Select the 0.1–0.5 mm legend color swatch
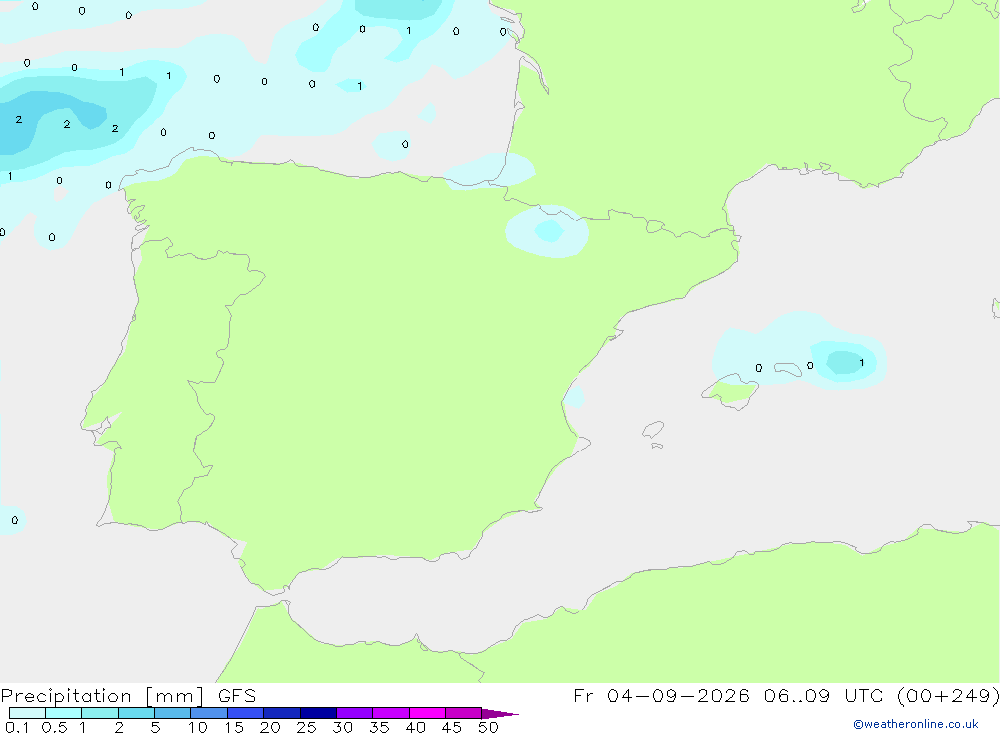 pos(27,713)
